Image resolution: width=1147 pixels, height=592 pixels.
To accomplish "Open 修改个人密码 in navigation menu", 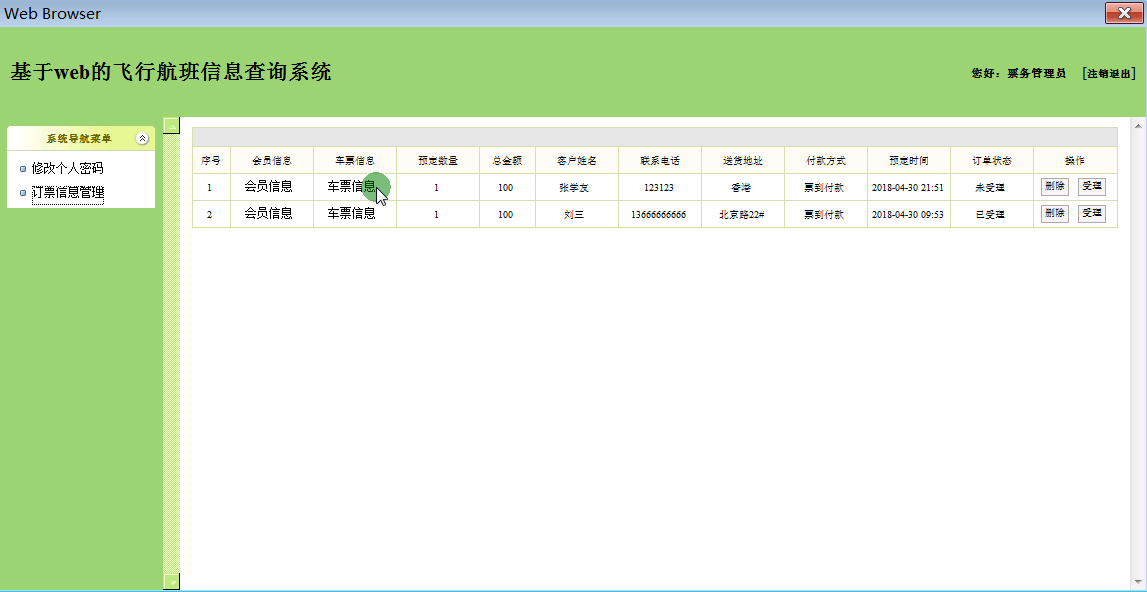I will (67, 168).
